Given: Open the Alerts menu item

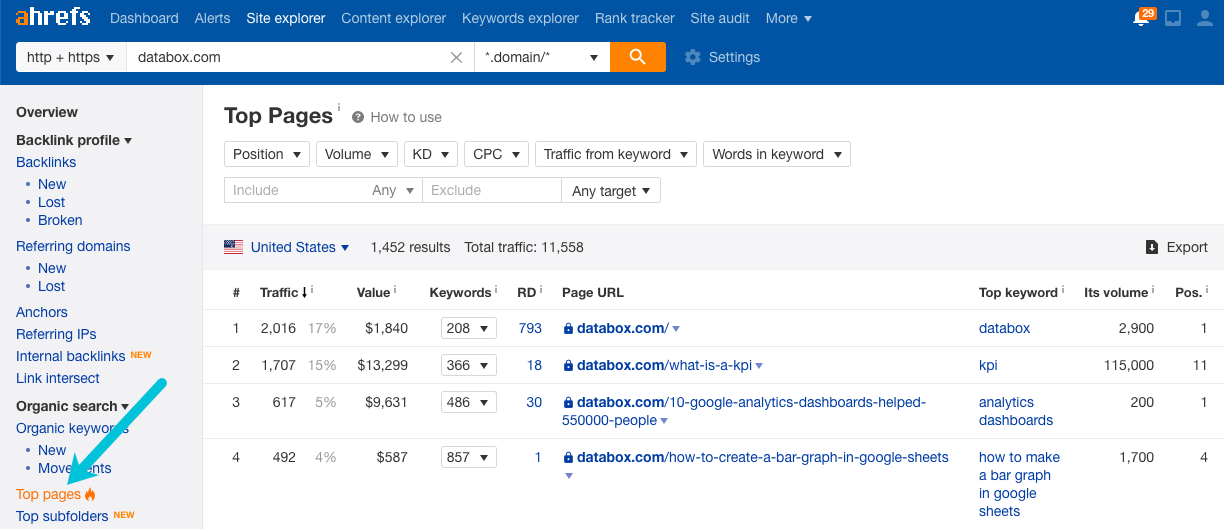Looking at the screenshot, I should (x=212, y=18).
